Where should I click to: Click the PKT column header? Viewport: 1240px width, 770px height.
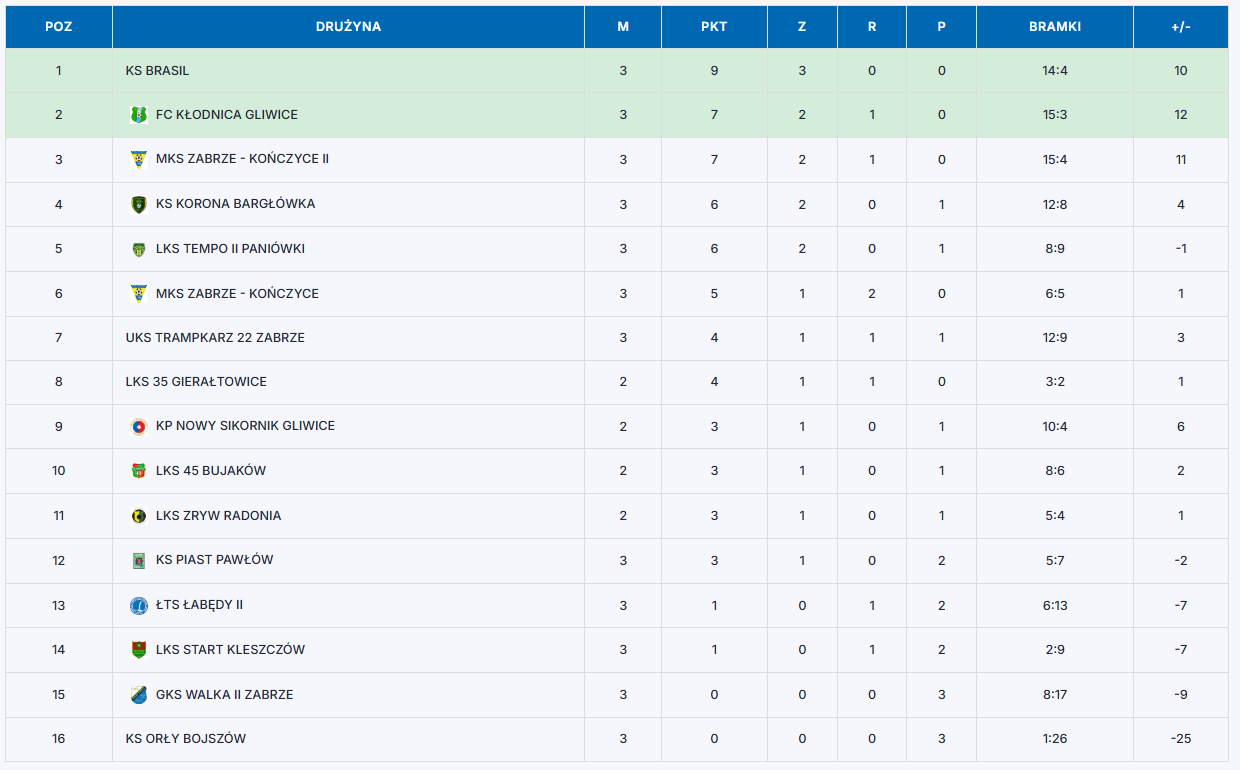point(714,27)
